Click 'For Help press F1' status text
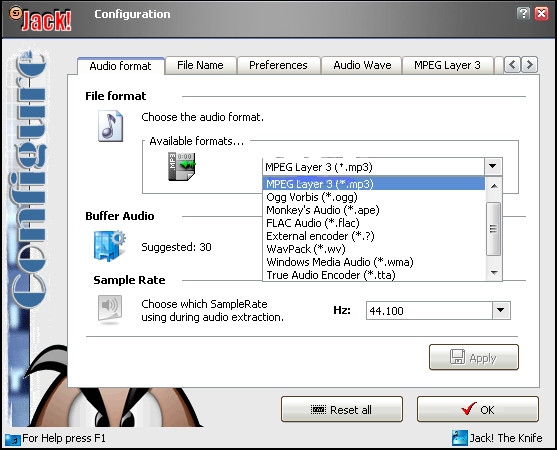Screen dimensions: 557x450 coord(64,438)
